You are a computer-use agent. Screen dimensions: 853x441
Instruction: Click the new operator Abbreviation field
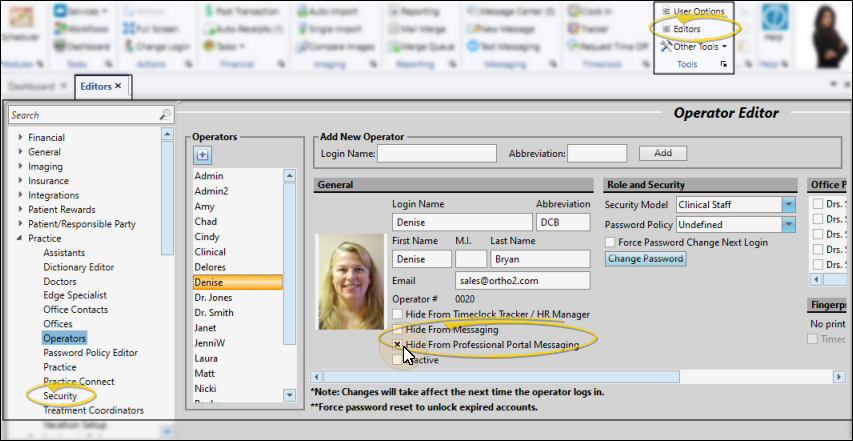[x=597, y=153]
